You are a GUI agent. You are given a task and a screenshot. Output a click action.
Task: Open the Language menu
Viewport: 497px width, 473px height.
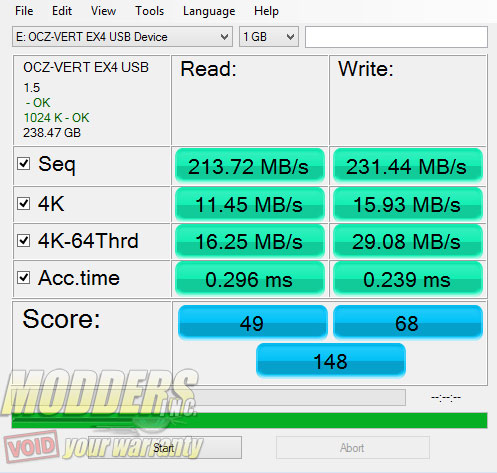point(209,11)
